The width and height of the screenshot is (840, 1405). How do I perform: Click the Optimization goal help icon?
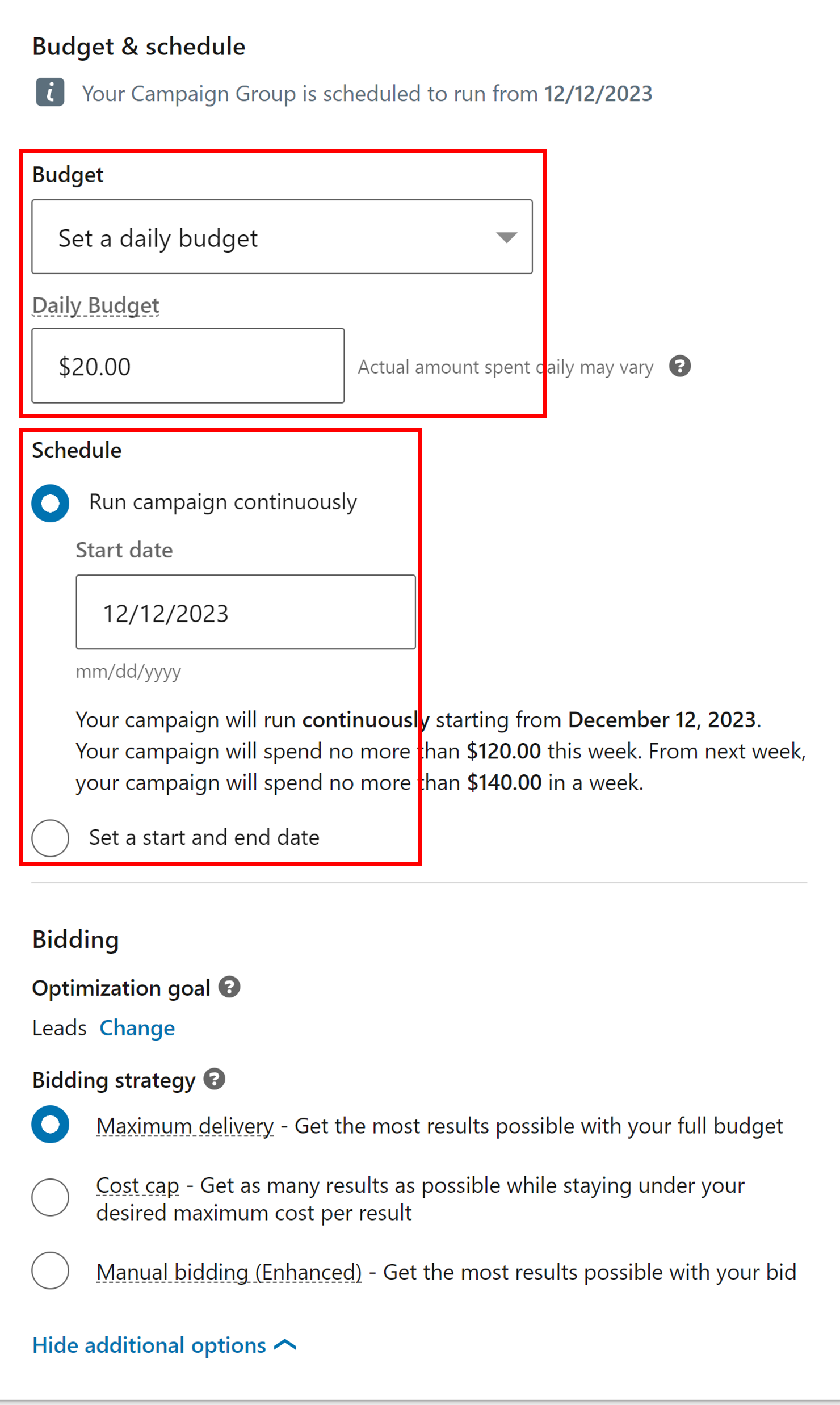229,987
